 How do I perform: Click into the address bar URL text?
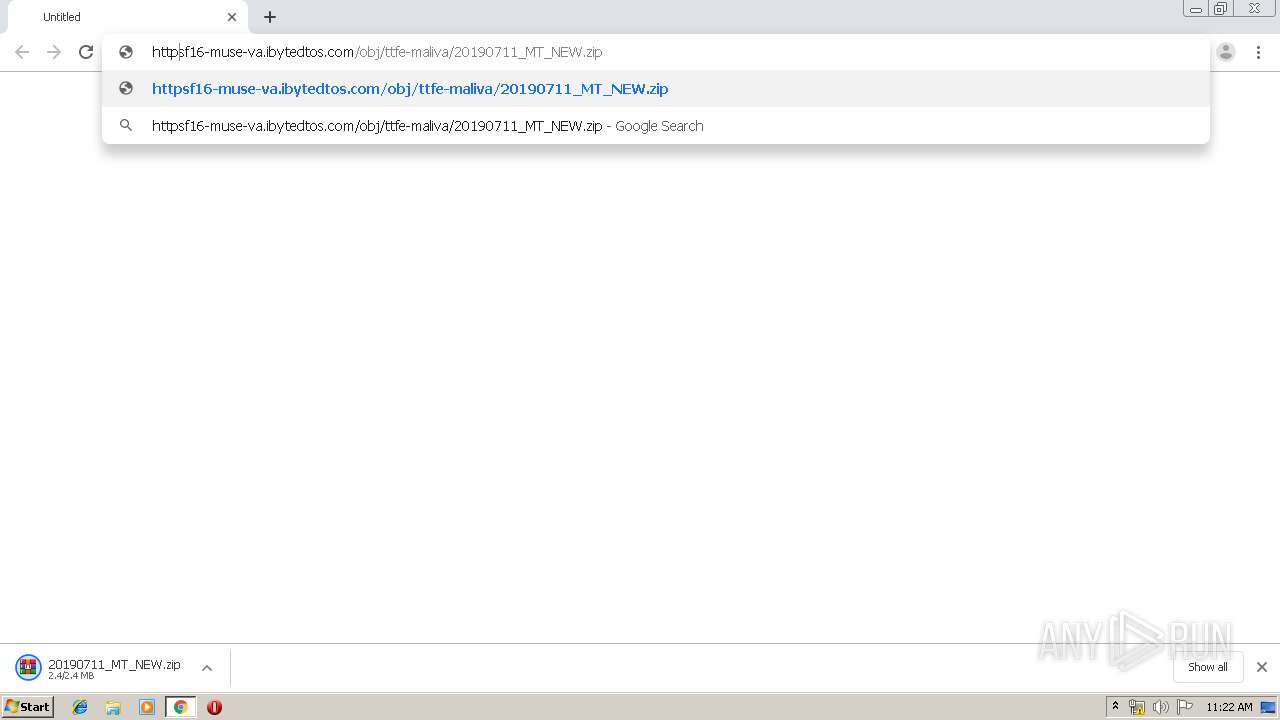pyautogui.click(x=377, y=52)
